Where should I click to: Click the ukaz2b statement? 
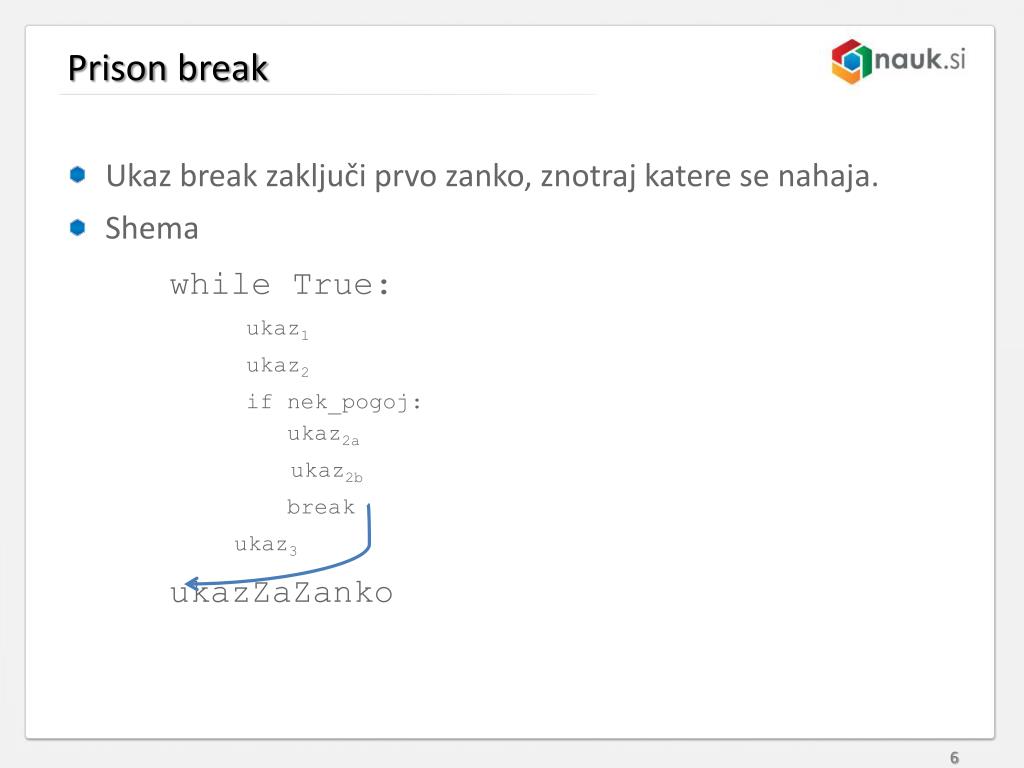point(327,472)
